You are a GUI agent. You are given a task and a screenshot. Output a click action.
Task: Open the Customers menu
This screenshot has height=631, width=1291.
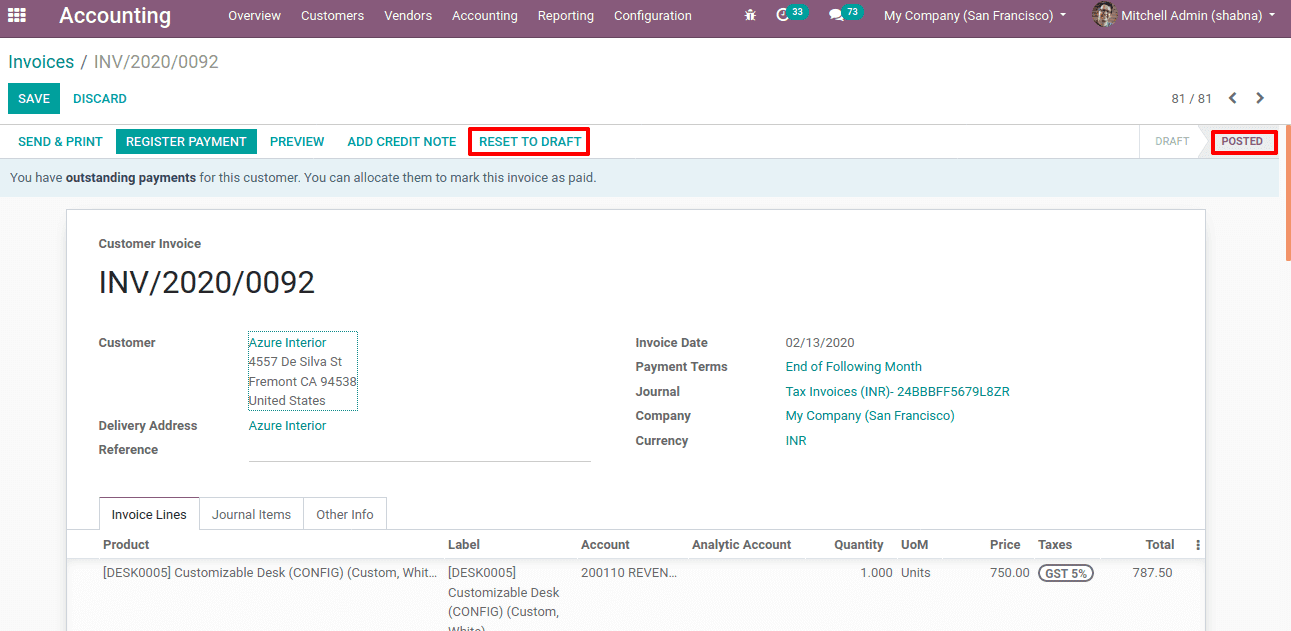click(x=332, y=16)
